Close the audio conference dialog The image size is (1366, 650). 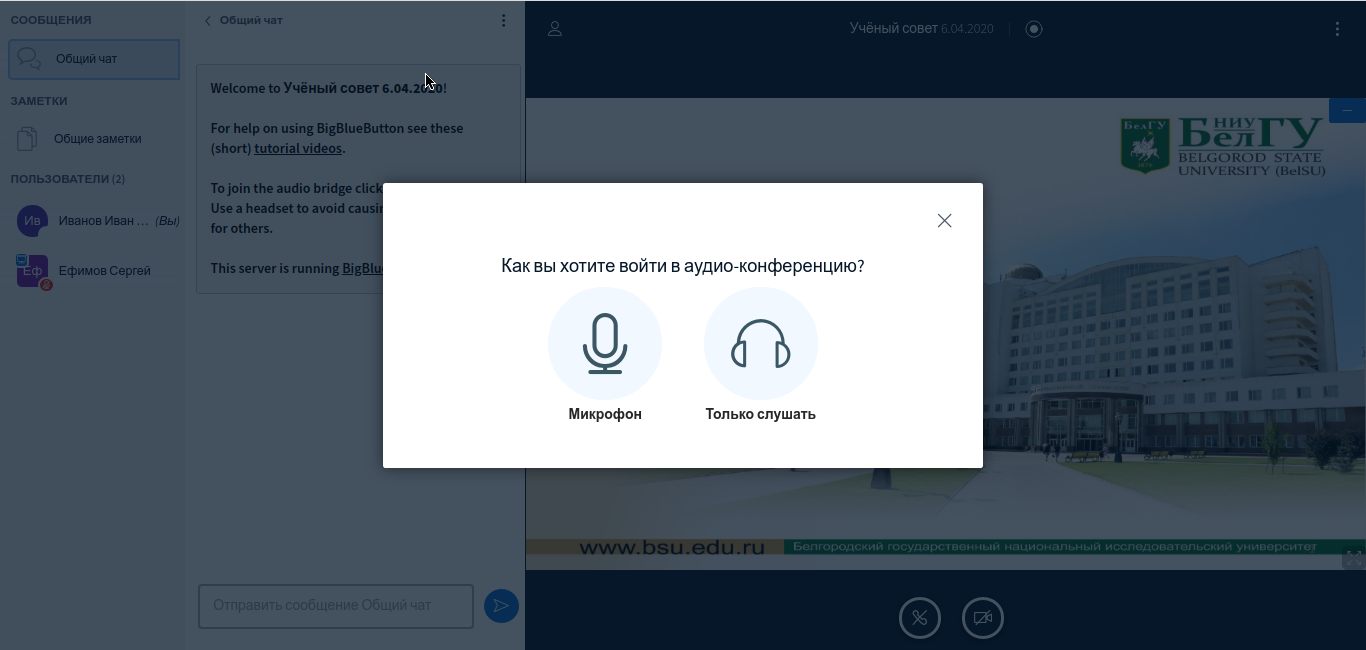click(x=944, y=221)
